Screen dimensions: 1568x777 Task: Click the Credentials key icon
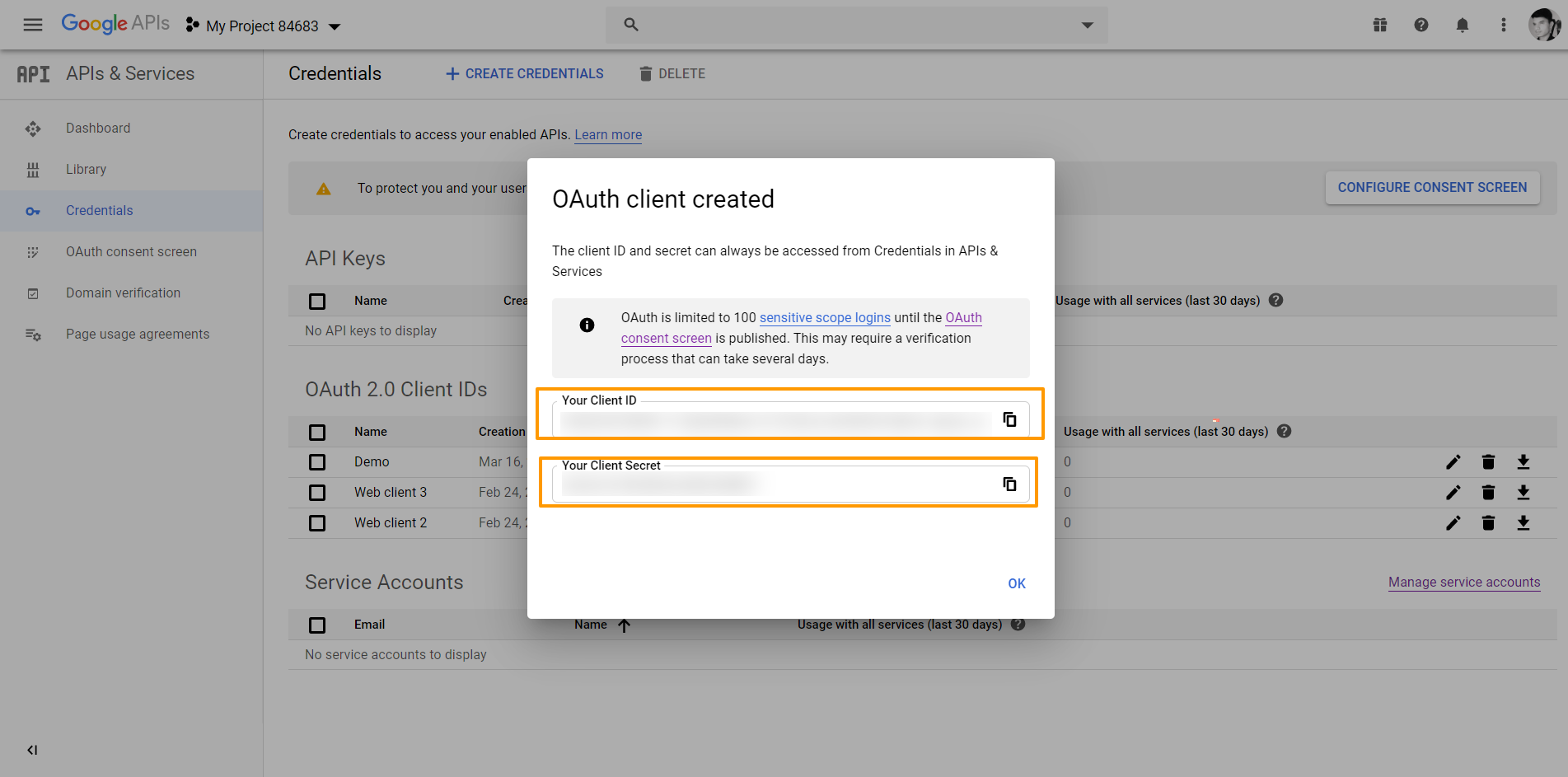coord(33,212)
